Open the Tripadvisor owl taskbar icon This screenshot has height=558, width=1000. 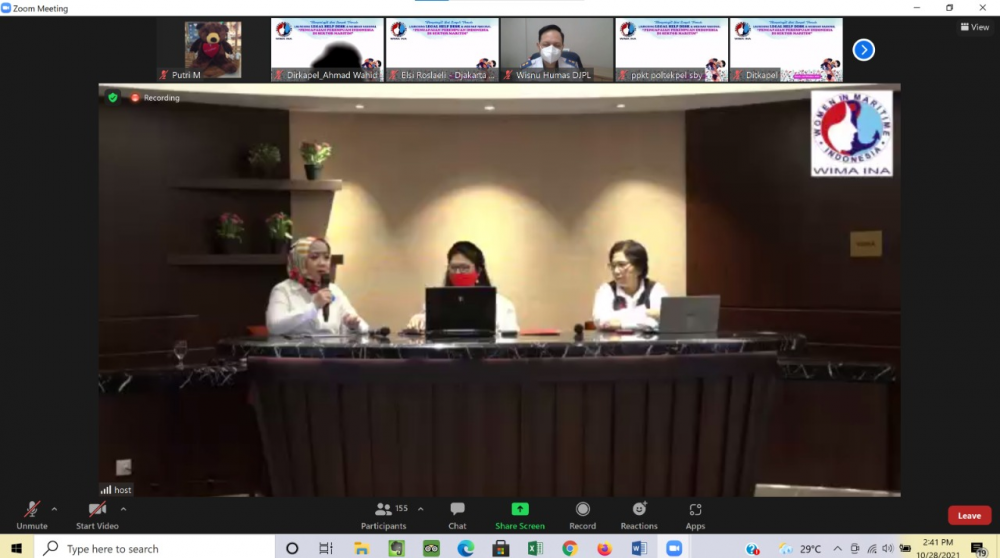click(x=431, y=548)
